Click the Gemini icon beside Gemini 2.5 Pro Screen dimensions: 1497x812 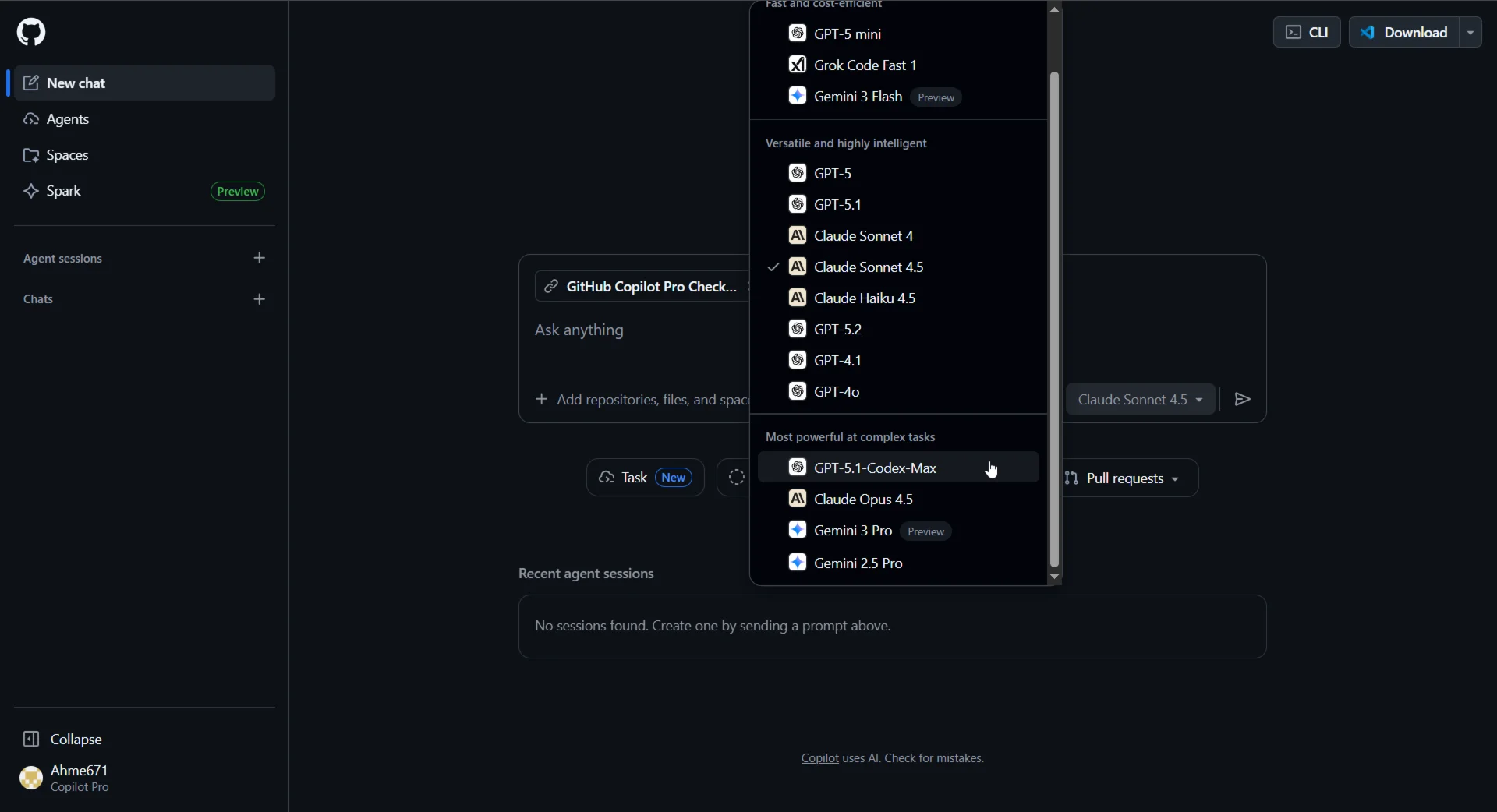click(797, 563)
